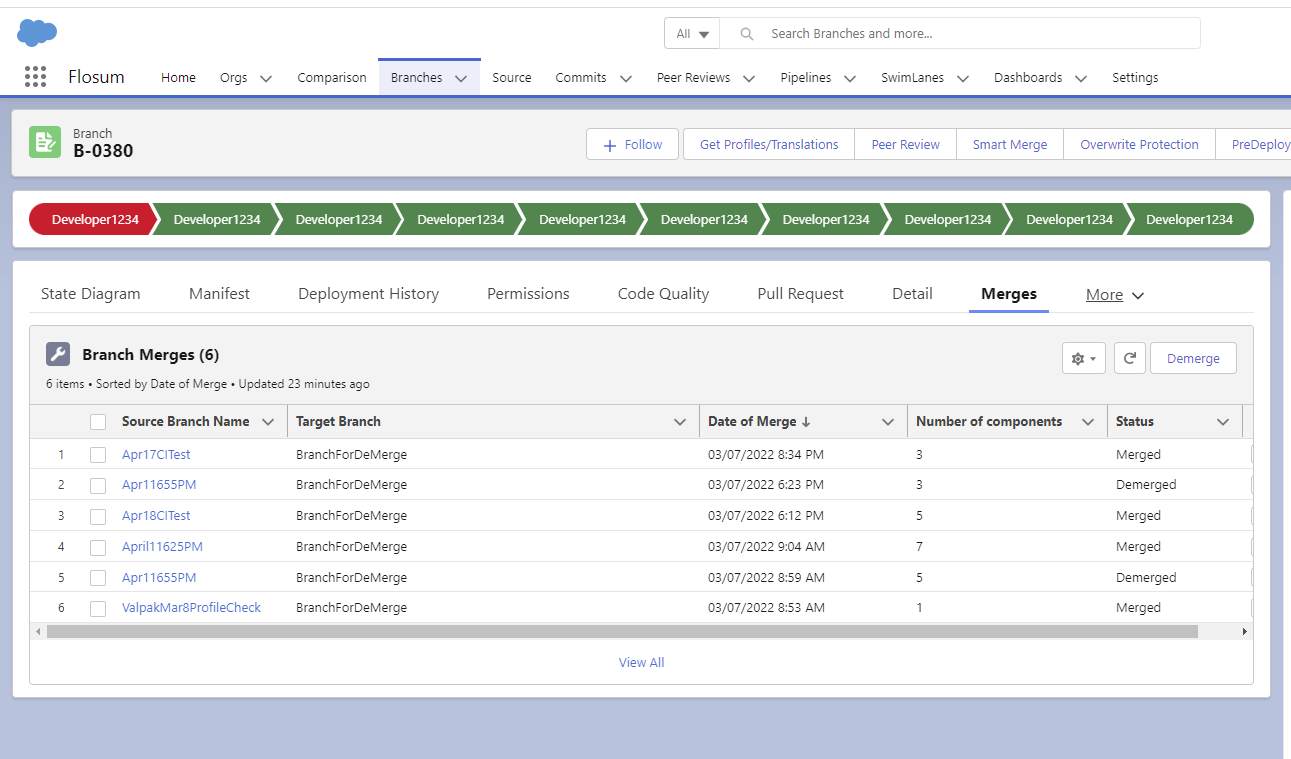
Task: Open the App Launcher grid icon
Action: (36, 77)
